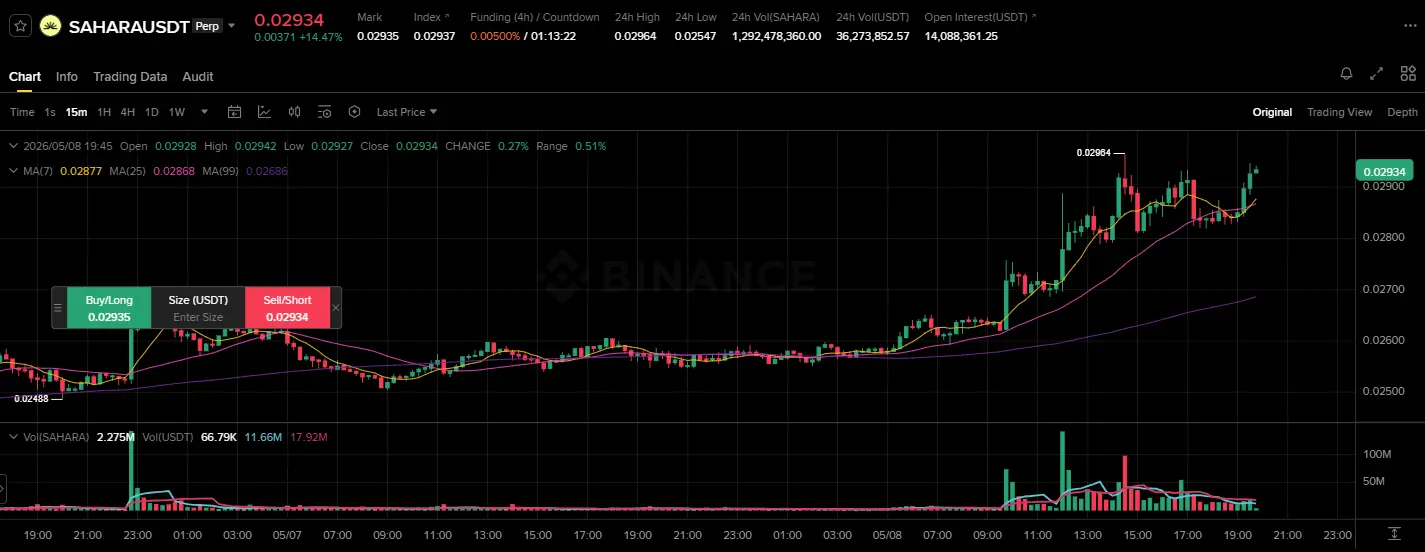
Task: Click the 0.02488 low marker on chart
Action: [30, 398]
